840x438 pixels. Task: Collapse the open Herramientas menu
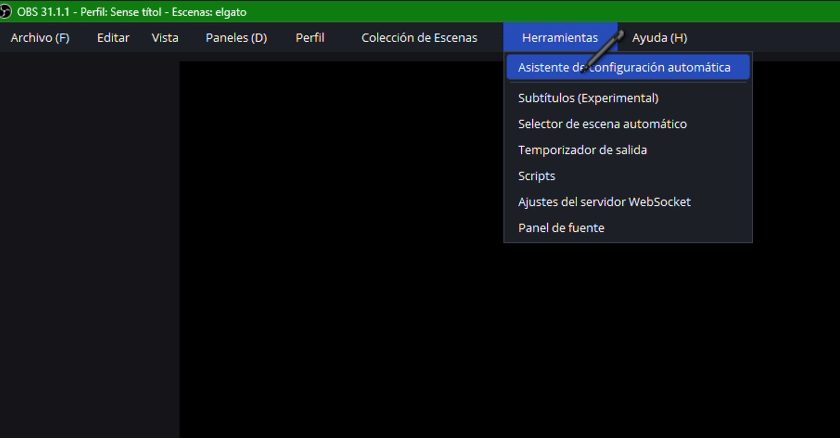point(559,38)
